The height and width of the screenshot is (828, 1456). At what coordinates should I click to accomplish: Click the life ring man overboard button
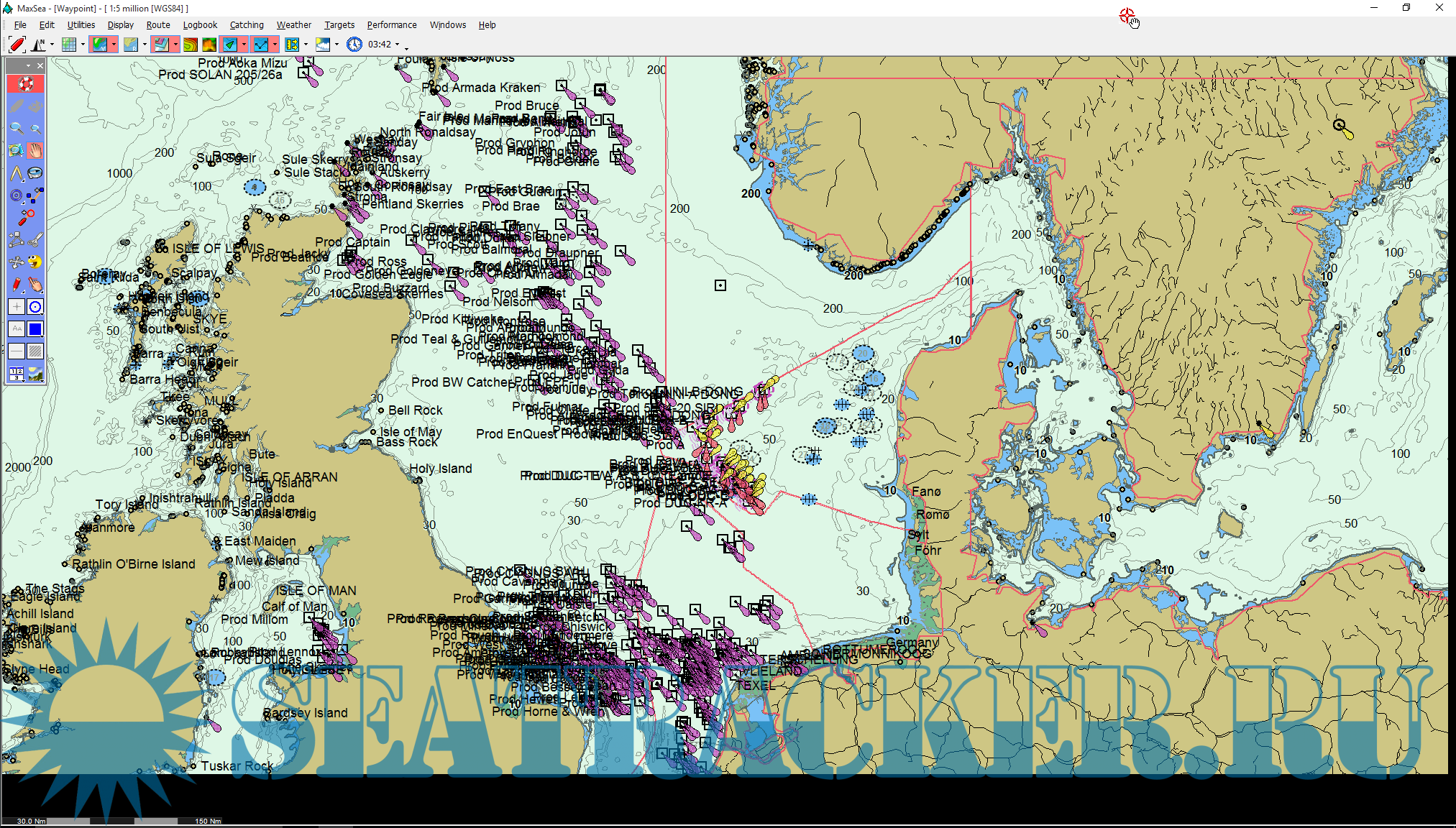[x=26, y=84]
